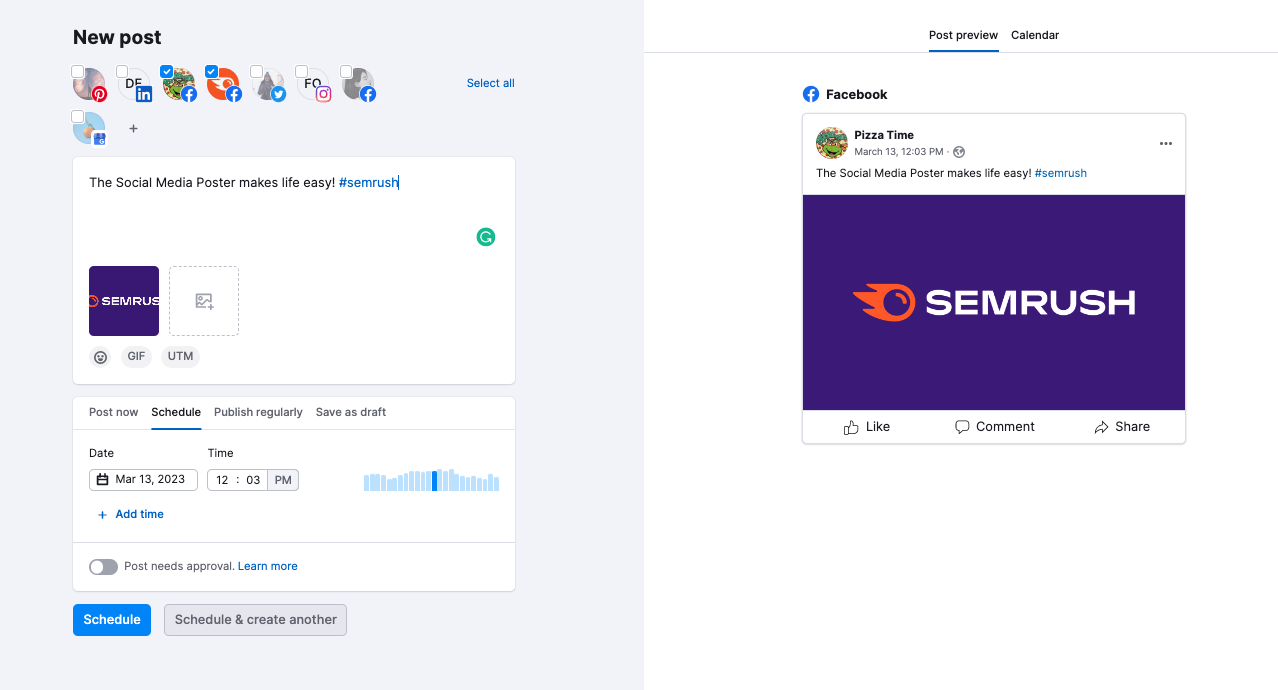
Task: Uncheck the Pizza Time Facebook account
Action: [166, 71]
